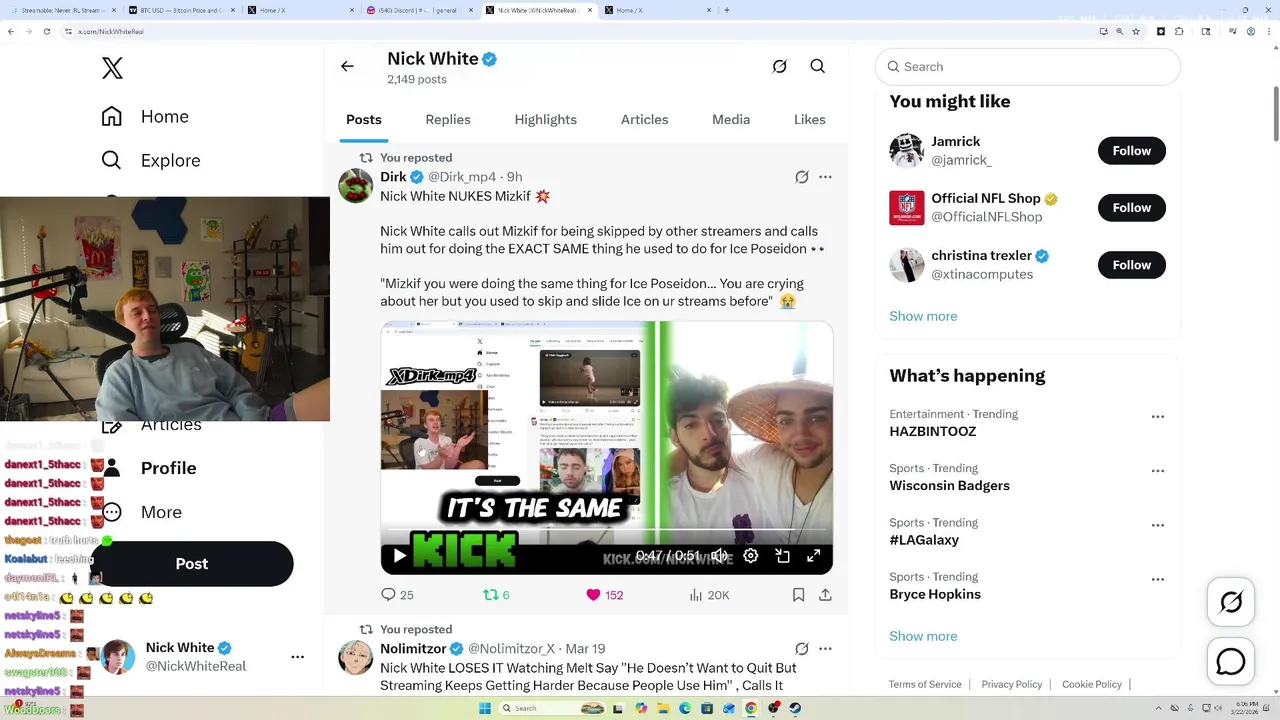This screenshot has height=720, width=1280.
Task: Open options for #LAGalaxy trend
Action: [x=1158, y=525]
